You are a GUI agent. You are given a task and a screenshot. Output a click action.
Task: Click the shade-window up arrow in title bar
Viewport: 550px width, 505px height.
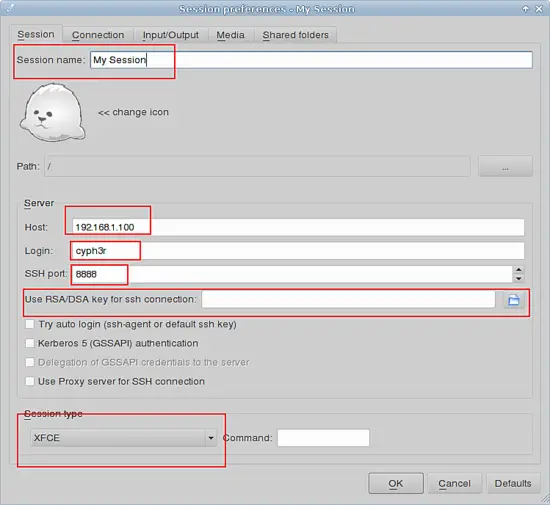point(525,9)
